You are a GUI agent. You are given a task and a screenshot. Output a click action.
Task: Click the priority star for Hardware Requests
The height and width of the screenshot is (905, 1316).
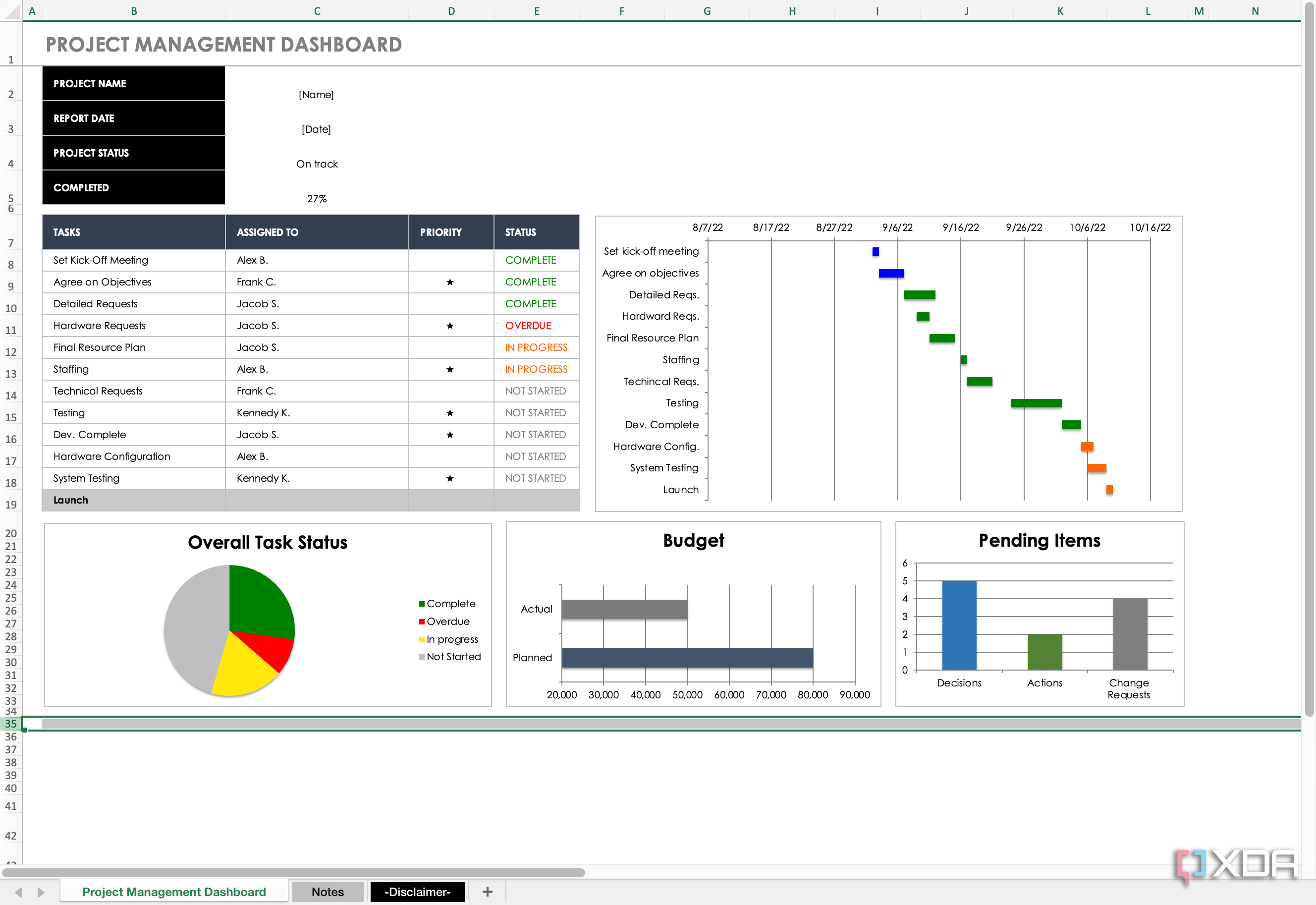point(450,326)
